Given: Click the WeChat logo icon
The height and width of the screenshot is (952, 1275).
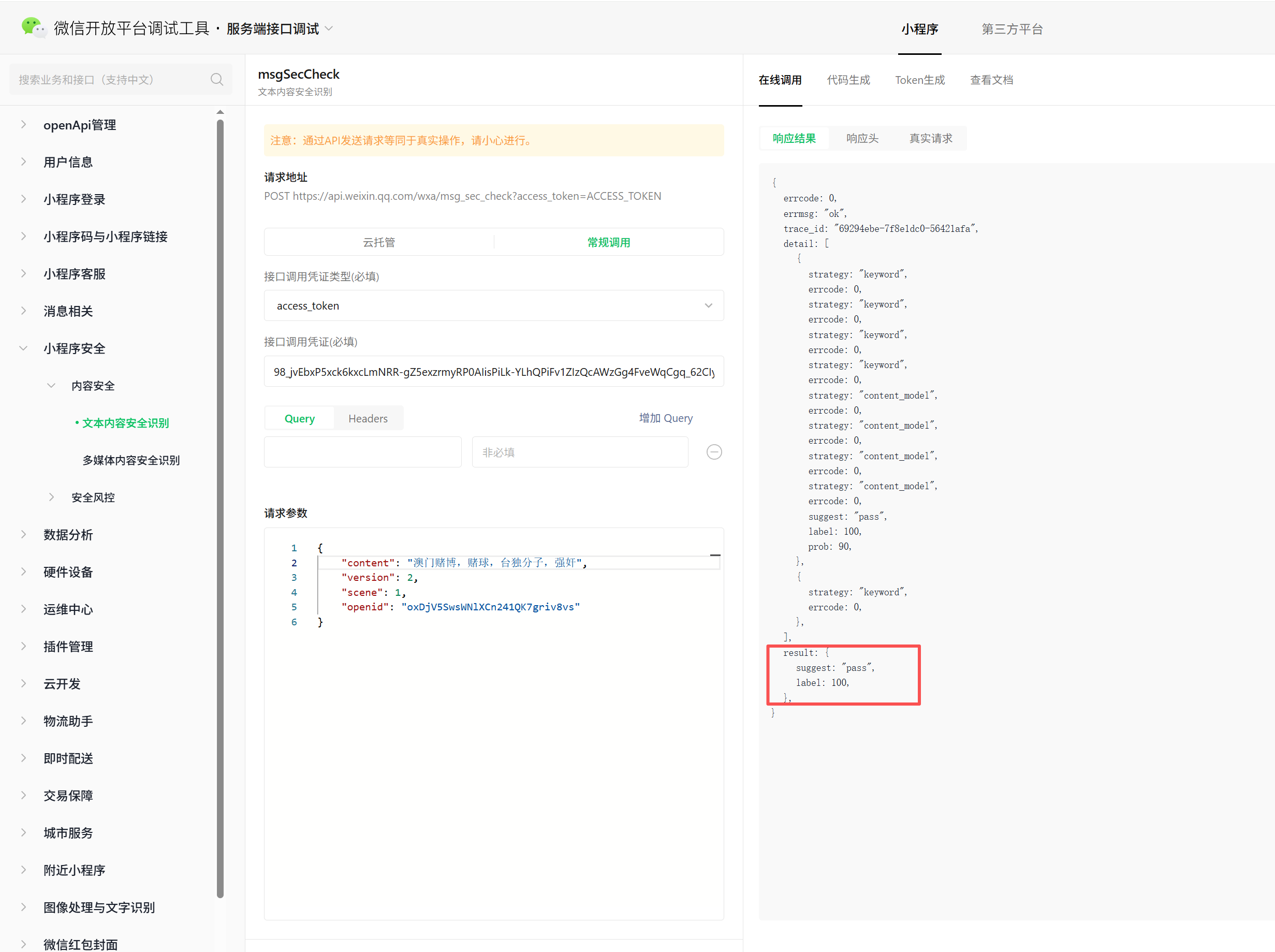Looking at the screenshot, I should click(x=34, y=27).
